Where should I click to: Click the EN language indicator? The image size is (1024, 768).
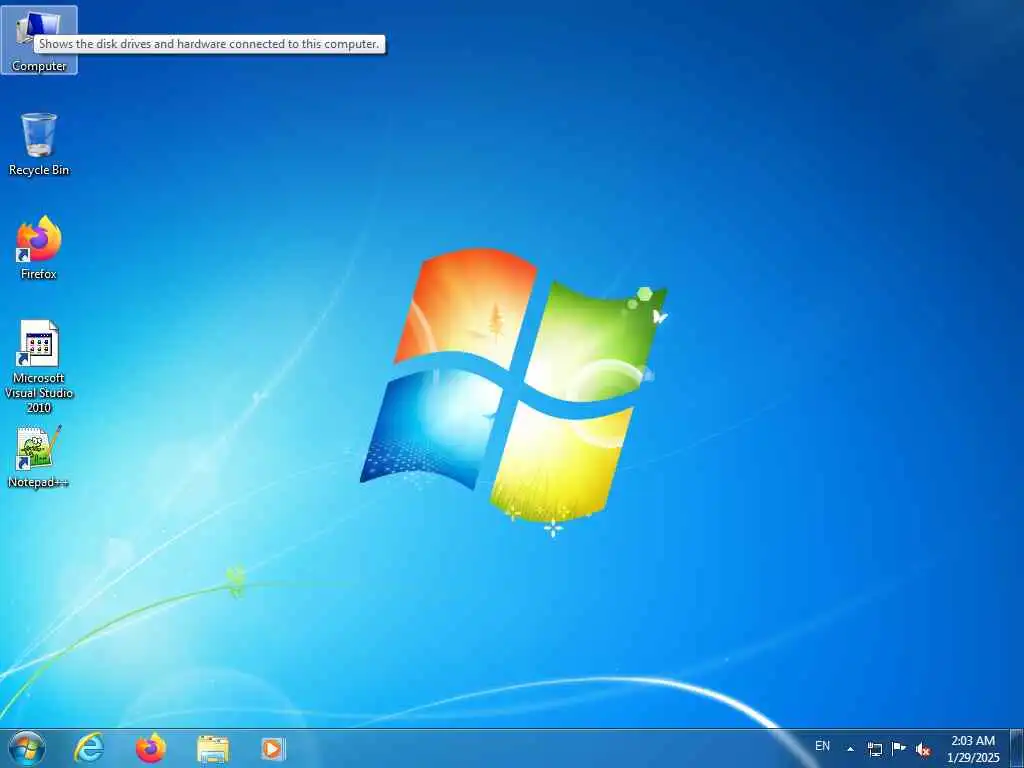point(822,746)
